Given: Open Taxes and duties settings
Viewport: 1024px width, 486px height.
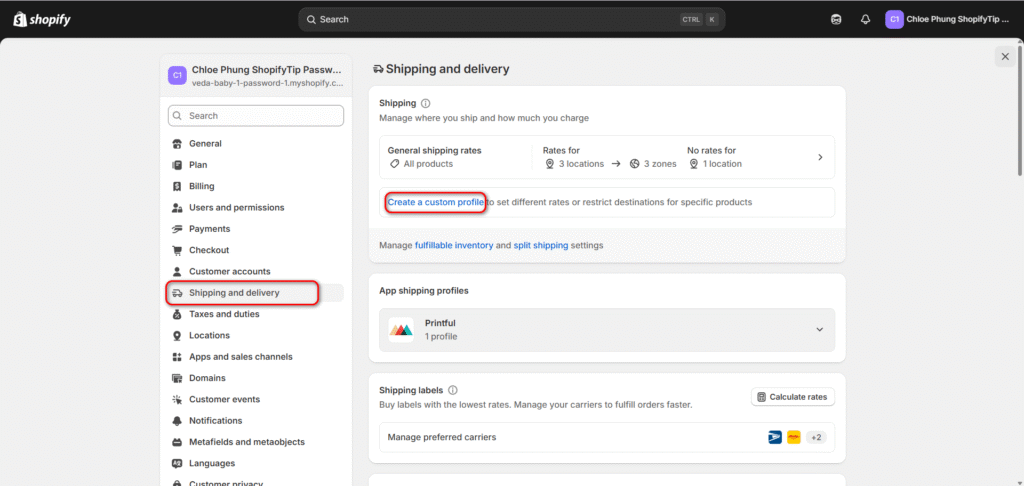Looking at the screenshot, I should coord(256,314).
